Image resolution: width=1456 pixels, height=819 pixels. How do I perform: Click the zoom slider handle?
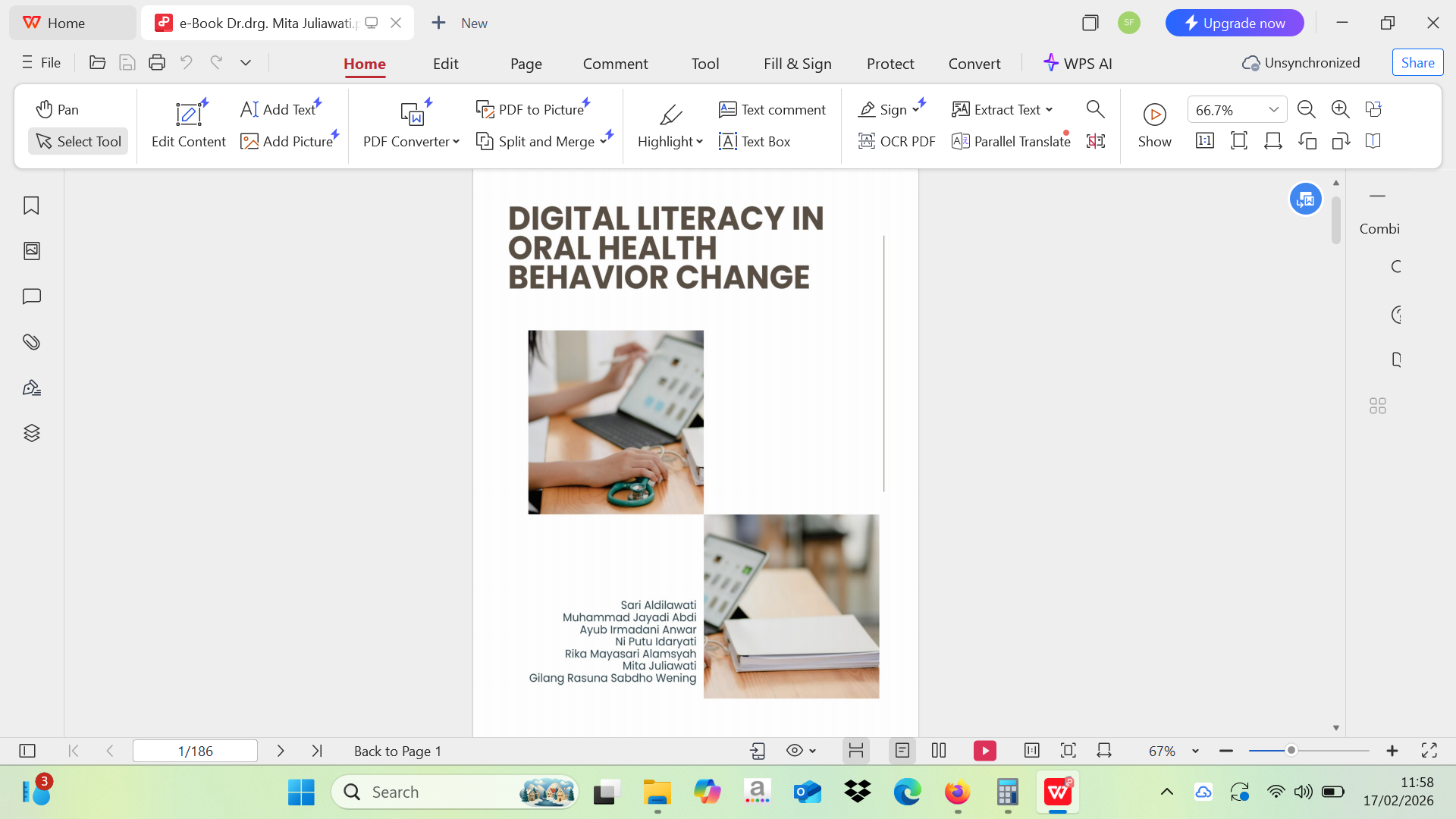1291,751
